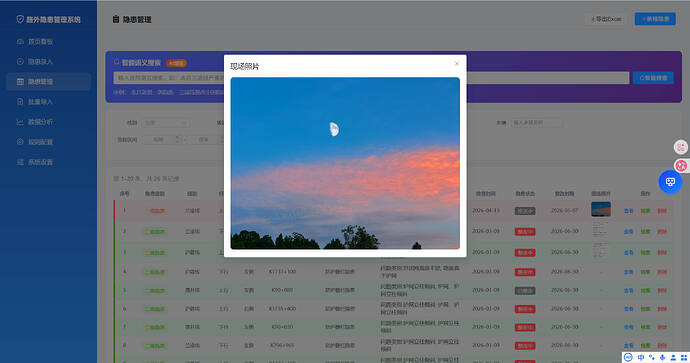Click the grid icon in the IME toolbar
The image size is (690, 363).
tap(684, 357)
